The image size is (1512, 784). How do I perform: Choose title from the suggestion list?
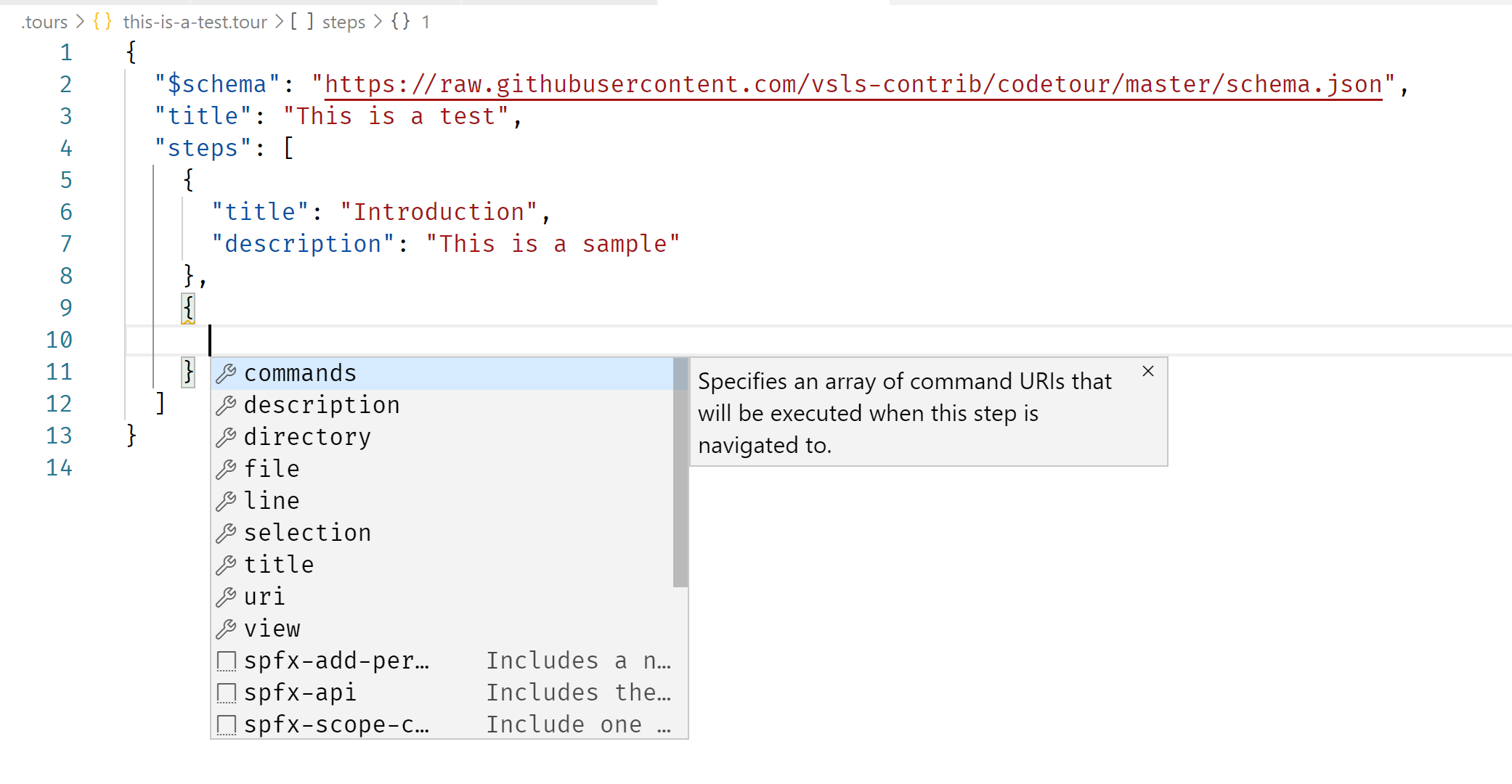pos(279,565)
